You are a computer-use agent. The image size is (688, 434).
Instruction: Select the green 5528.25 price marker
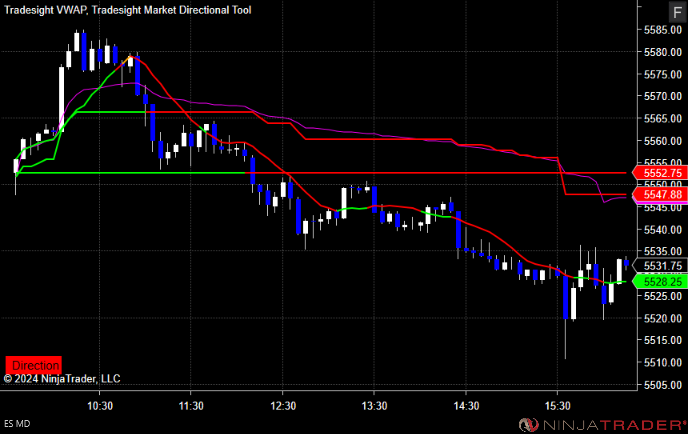[660, 282]
